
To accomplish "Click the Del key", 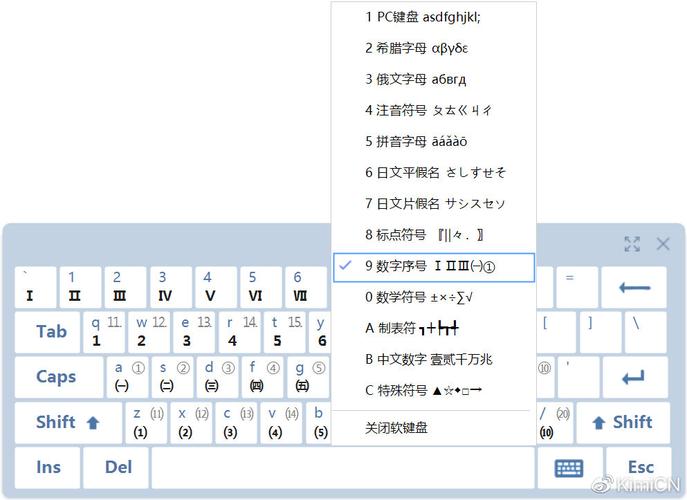I will click(x=116, y=468).
